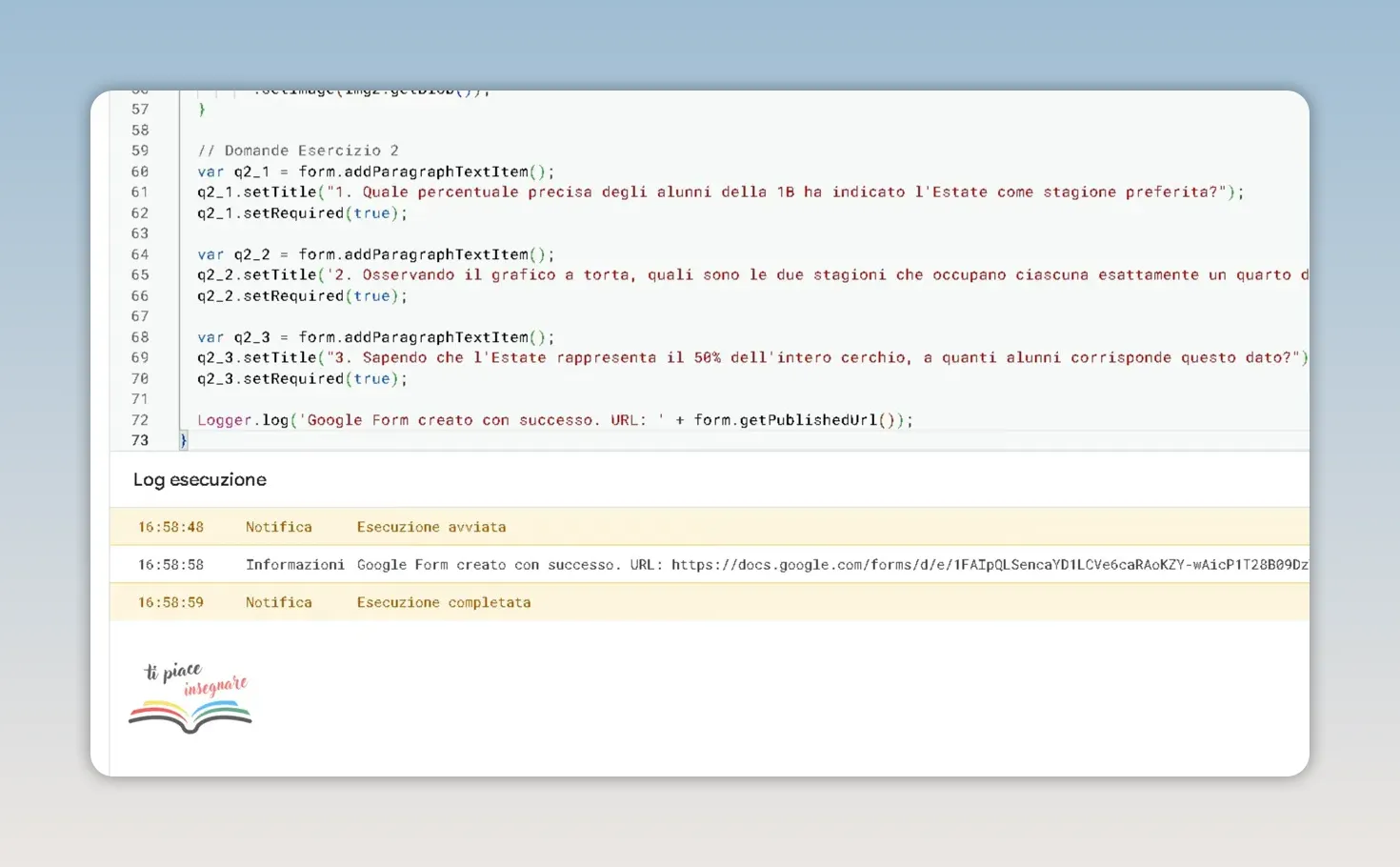Click the "var q2_2" declaration line
Viewport: 1400px width, 867px height.
376,254
